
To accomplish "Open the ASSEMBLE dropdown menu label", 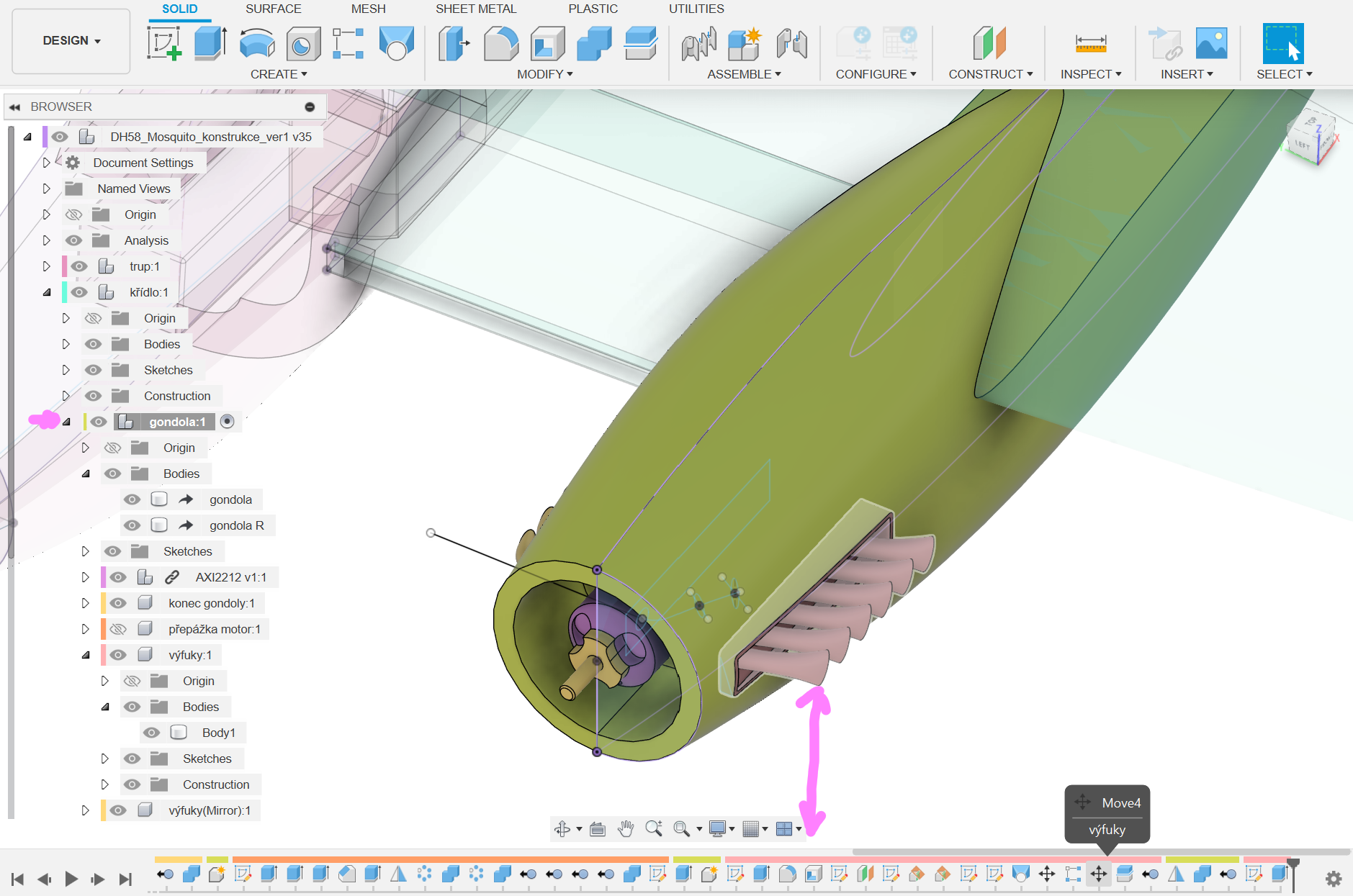I will click(x=744, y=74).
